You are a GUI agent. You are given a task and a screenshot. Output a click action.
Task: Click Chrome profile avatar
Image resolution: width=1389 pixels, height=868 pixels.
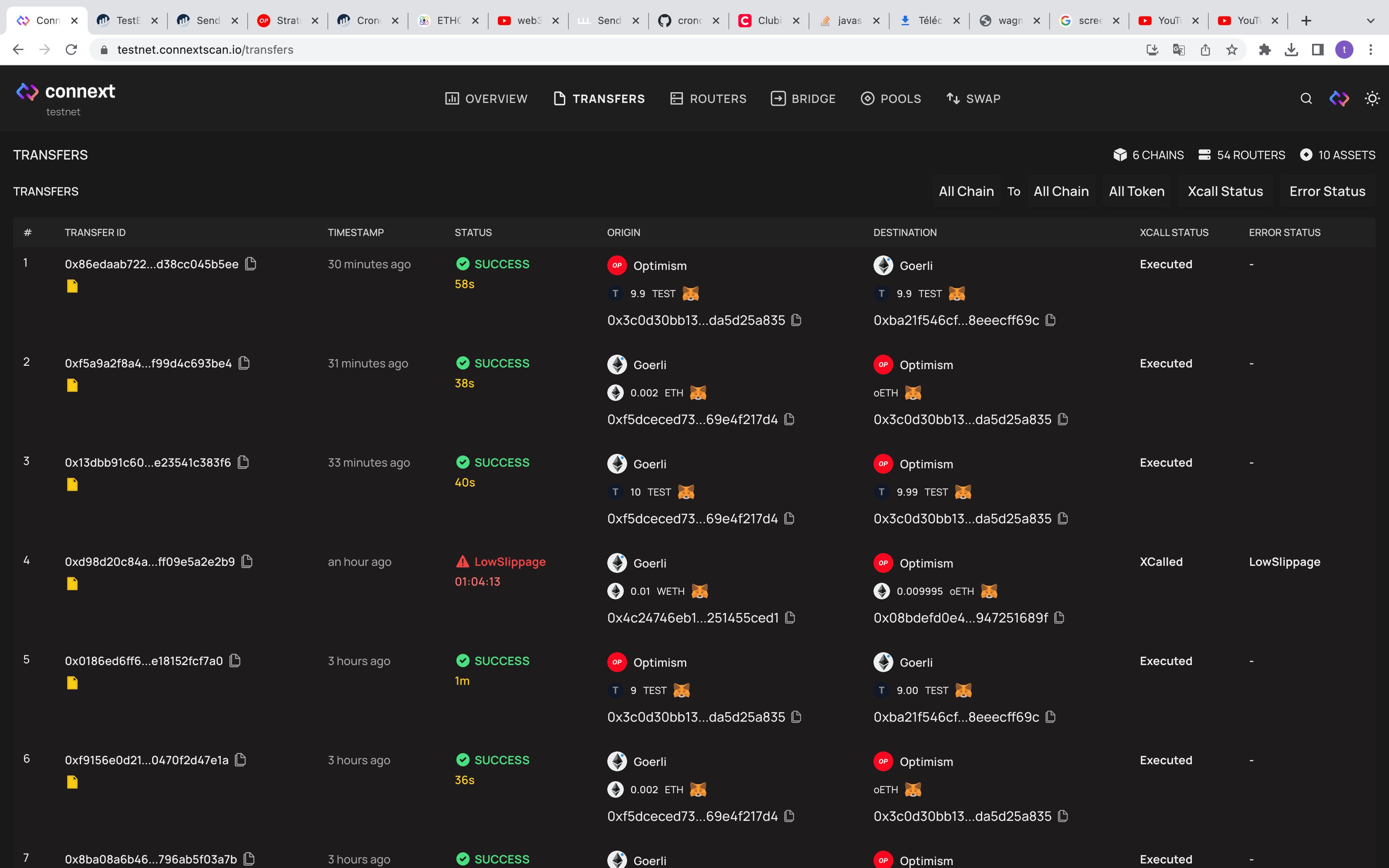click(1344, 50)
